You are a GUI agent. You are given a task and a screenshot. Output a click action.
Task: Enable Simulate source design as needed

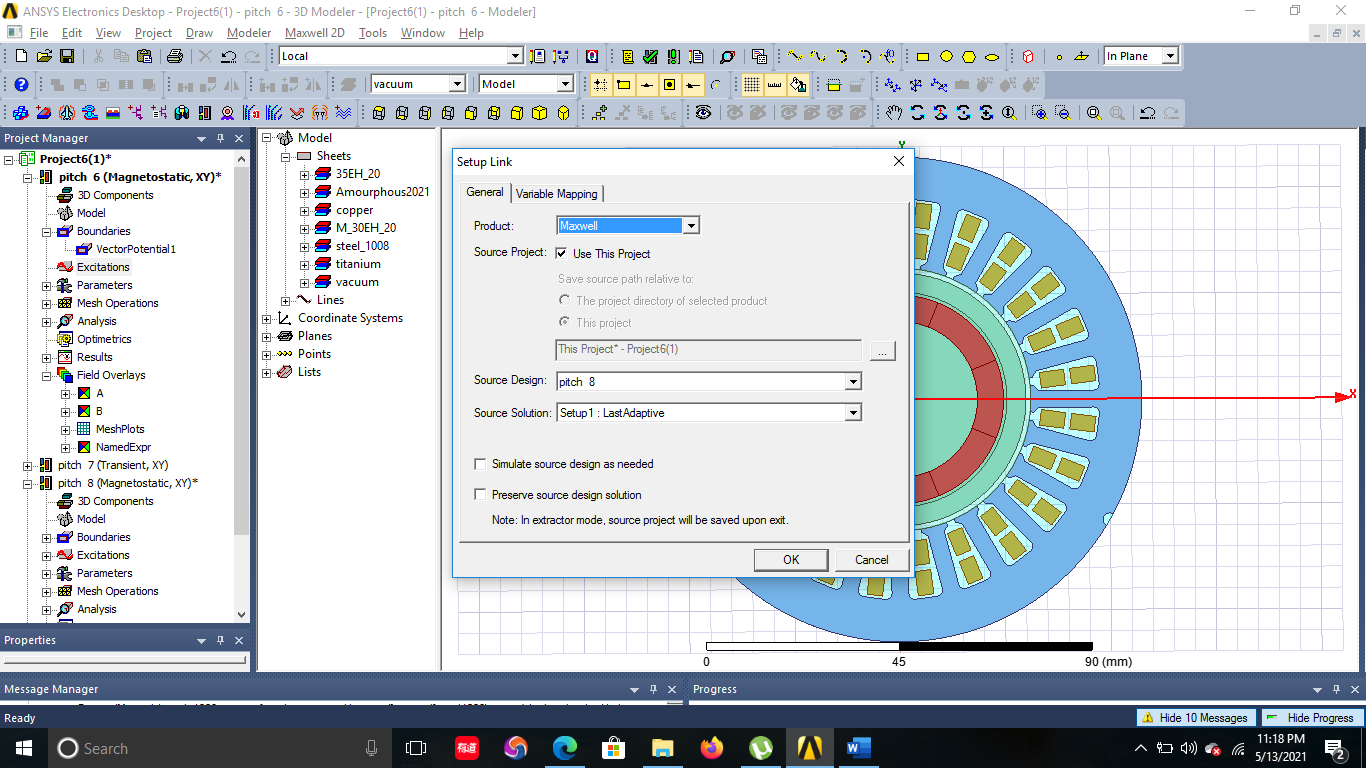pyautogui.click(x=480, y=464)
